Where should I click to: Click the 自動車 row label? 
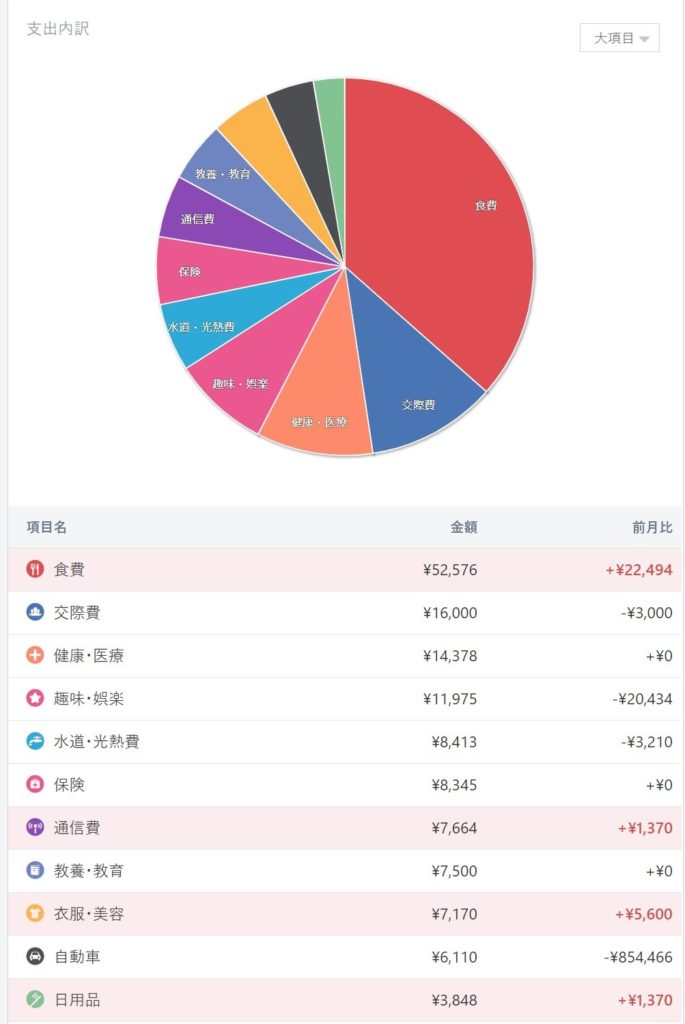[77, 957]
